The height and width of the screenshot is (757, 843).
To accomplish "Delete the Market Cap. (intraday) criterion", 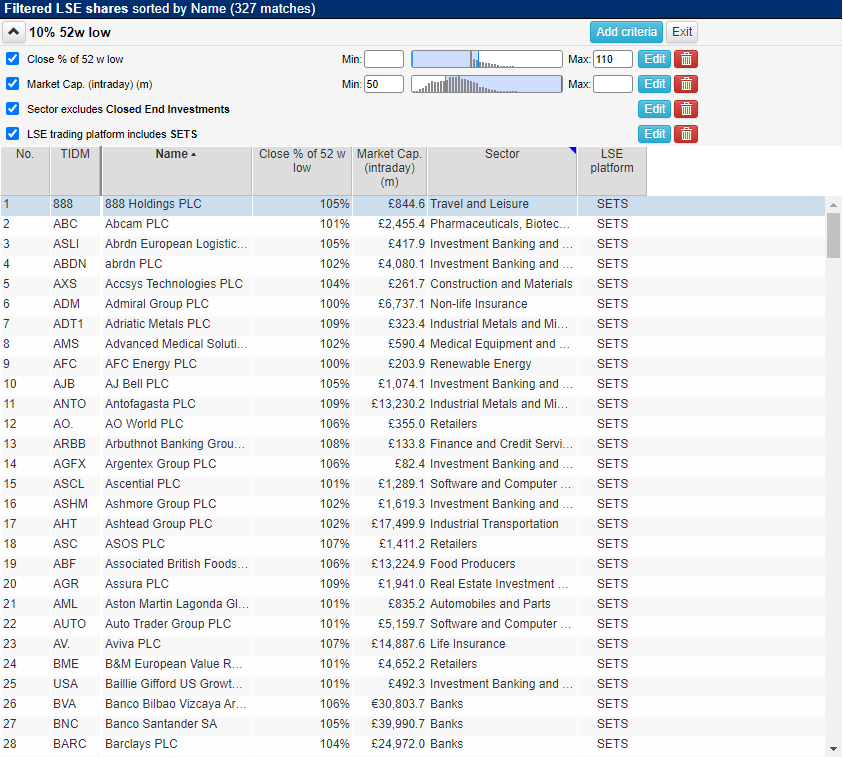I will [686, 84].
